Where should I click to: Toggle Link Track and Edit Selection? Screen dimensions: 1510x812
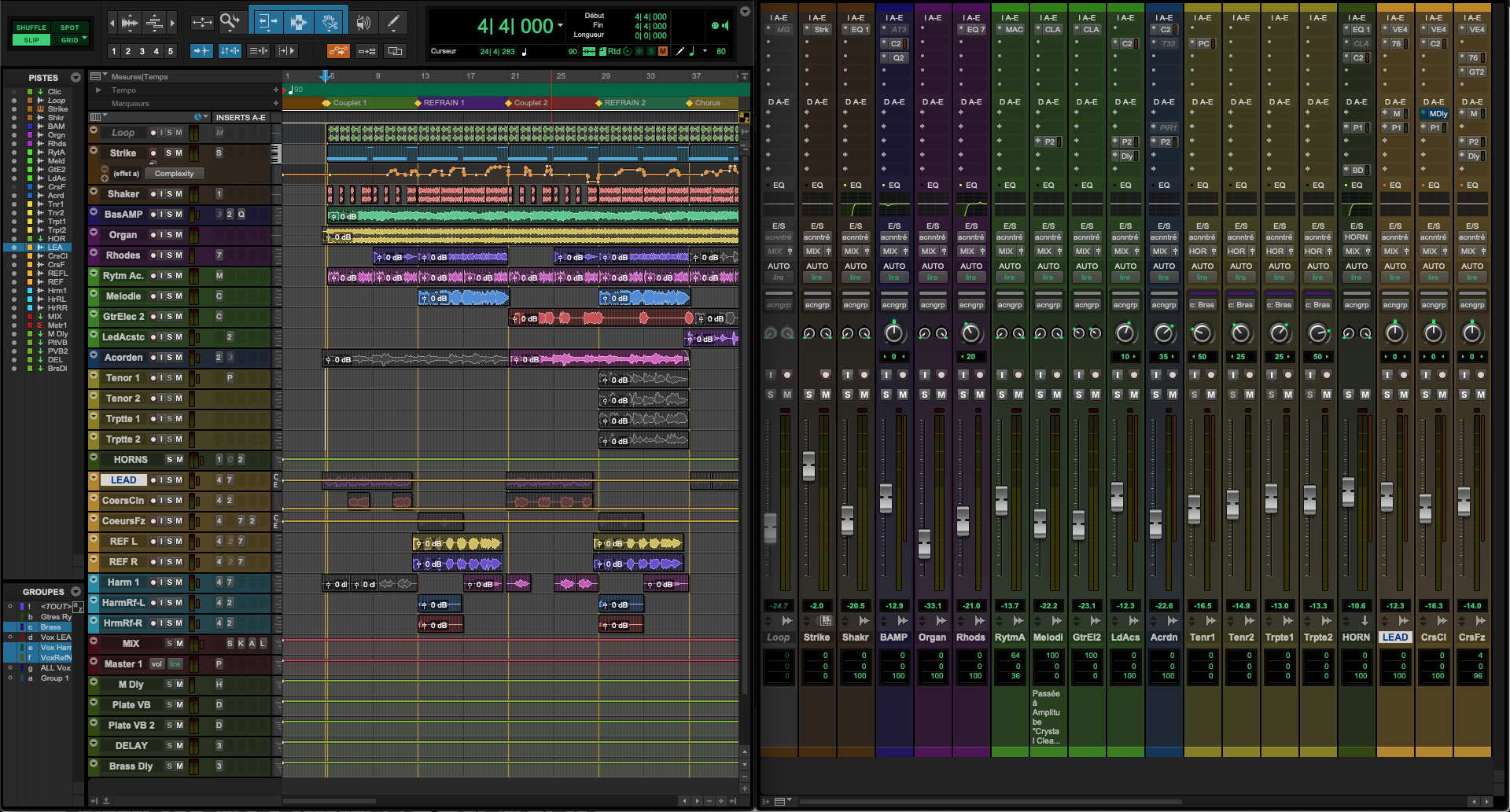pos(258,51)
